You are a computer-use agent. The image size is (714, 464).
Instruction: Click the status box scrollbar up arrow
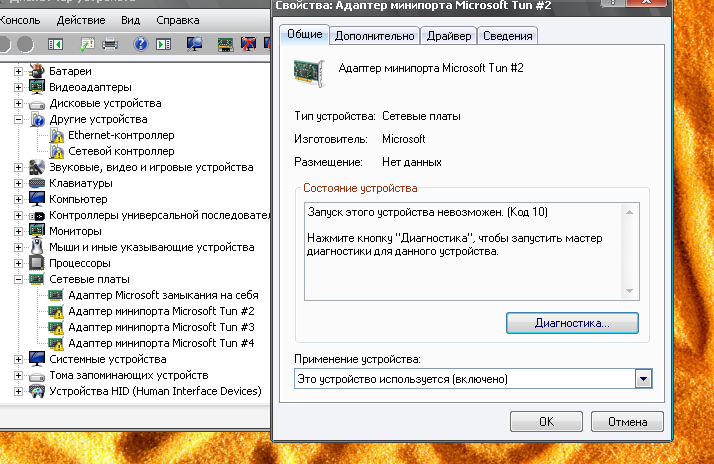(629, 212)
